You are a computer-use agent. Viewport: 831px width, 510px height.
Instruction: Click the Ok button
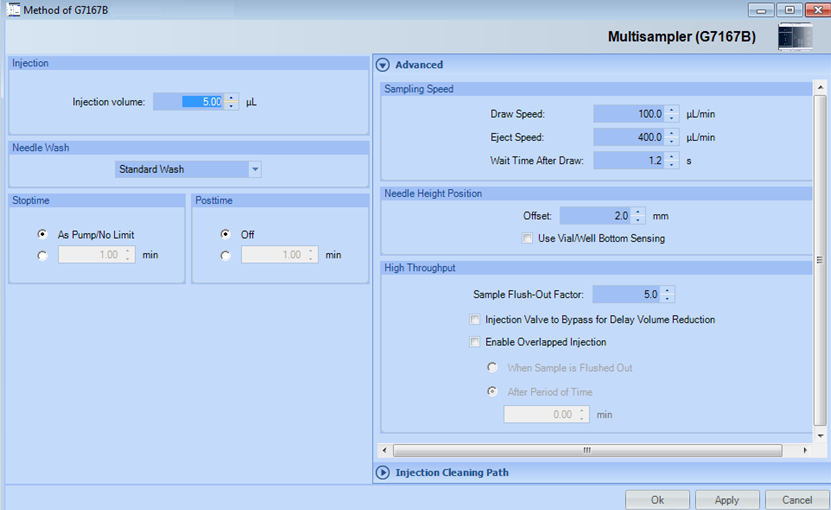(x=657, y=499)
